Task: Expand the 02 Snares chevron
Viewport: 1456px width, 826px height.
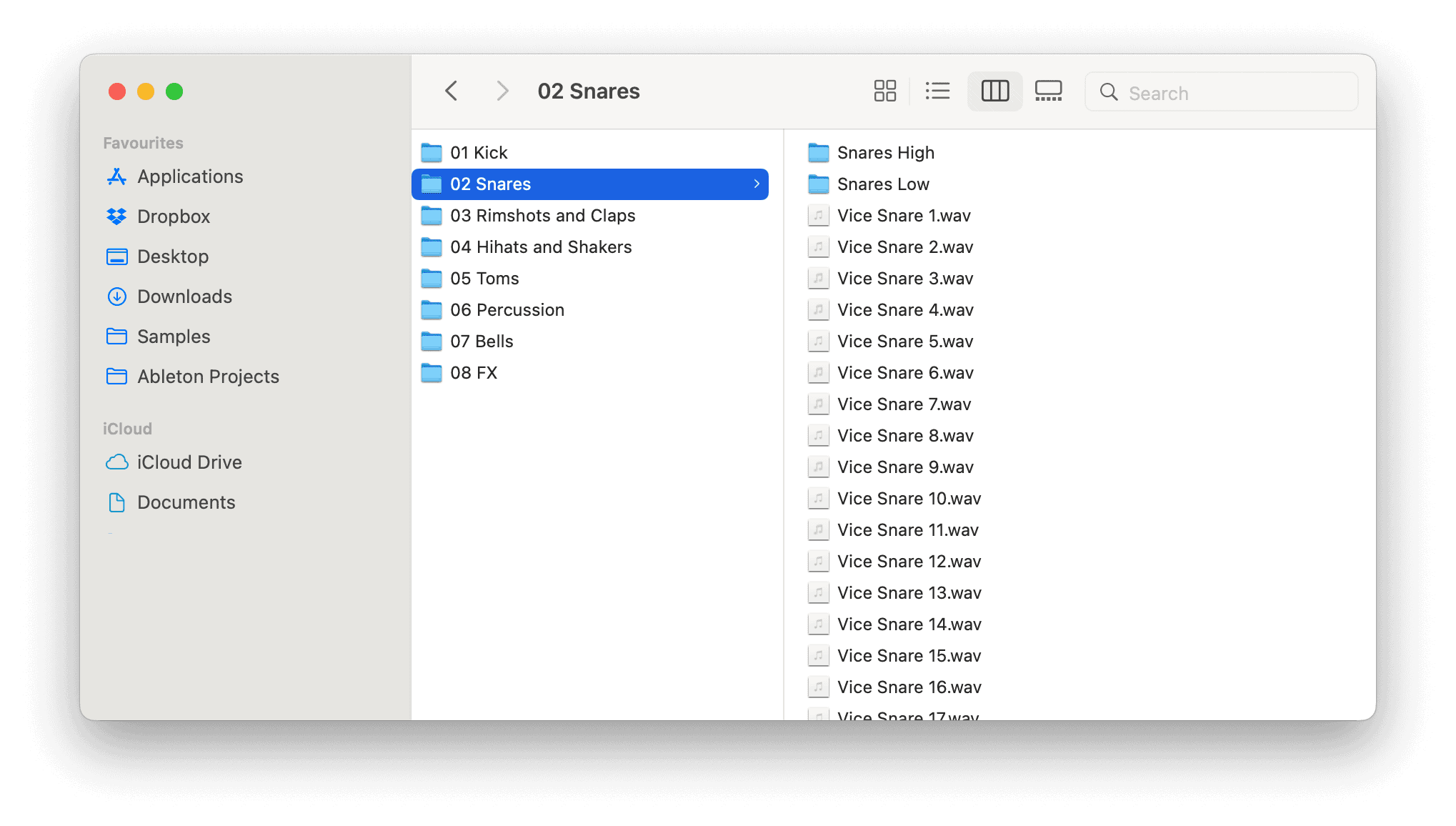Action: [757, 184]
